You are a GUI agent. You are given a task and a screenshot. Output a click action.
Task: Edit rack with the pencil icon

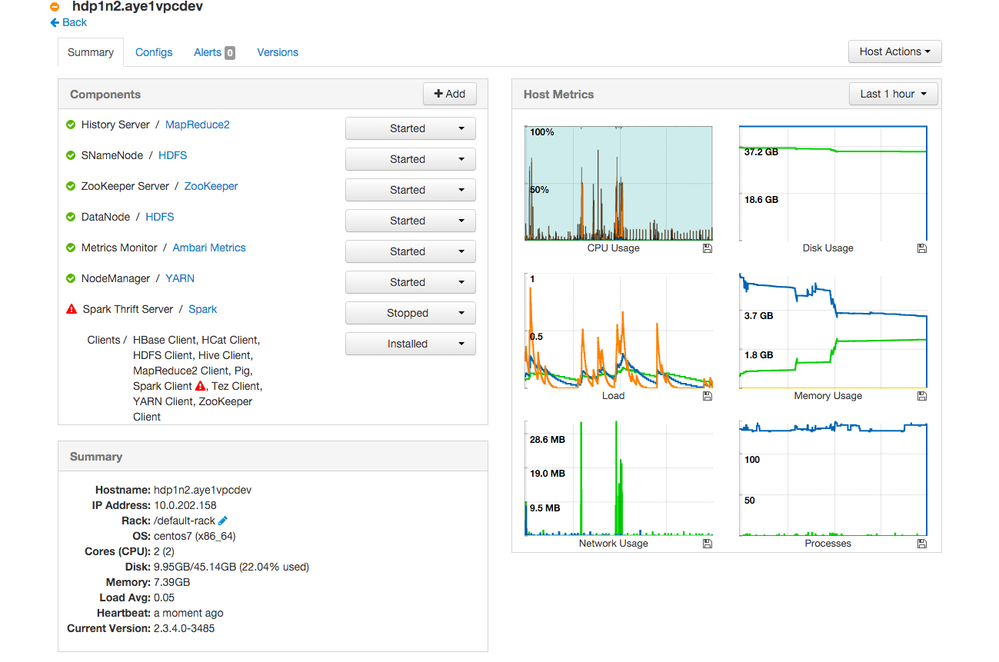tap(222, 521)
